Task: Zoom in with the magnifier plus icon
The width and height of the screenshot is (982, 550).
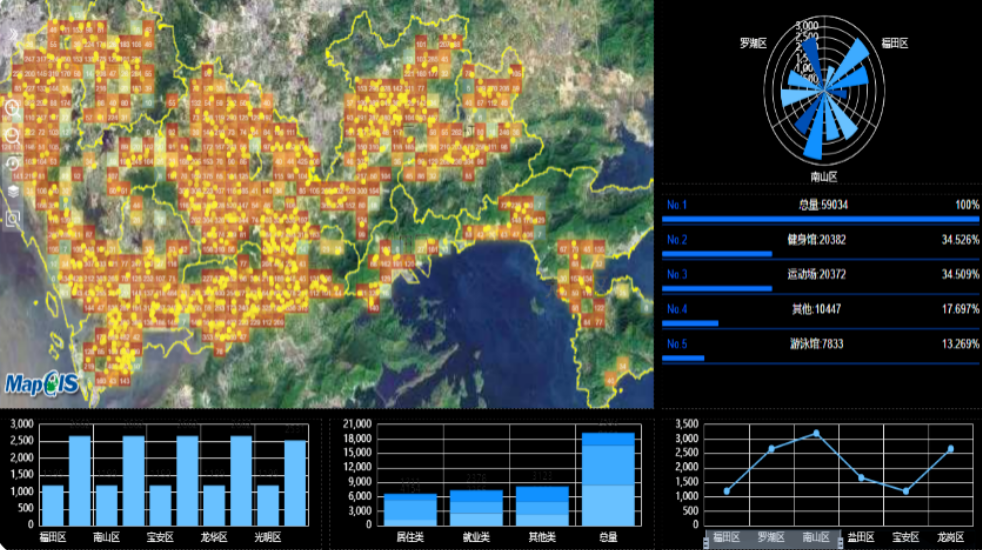Action: tap(12, 108)
